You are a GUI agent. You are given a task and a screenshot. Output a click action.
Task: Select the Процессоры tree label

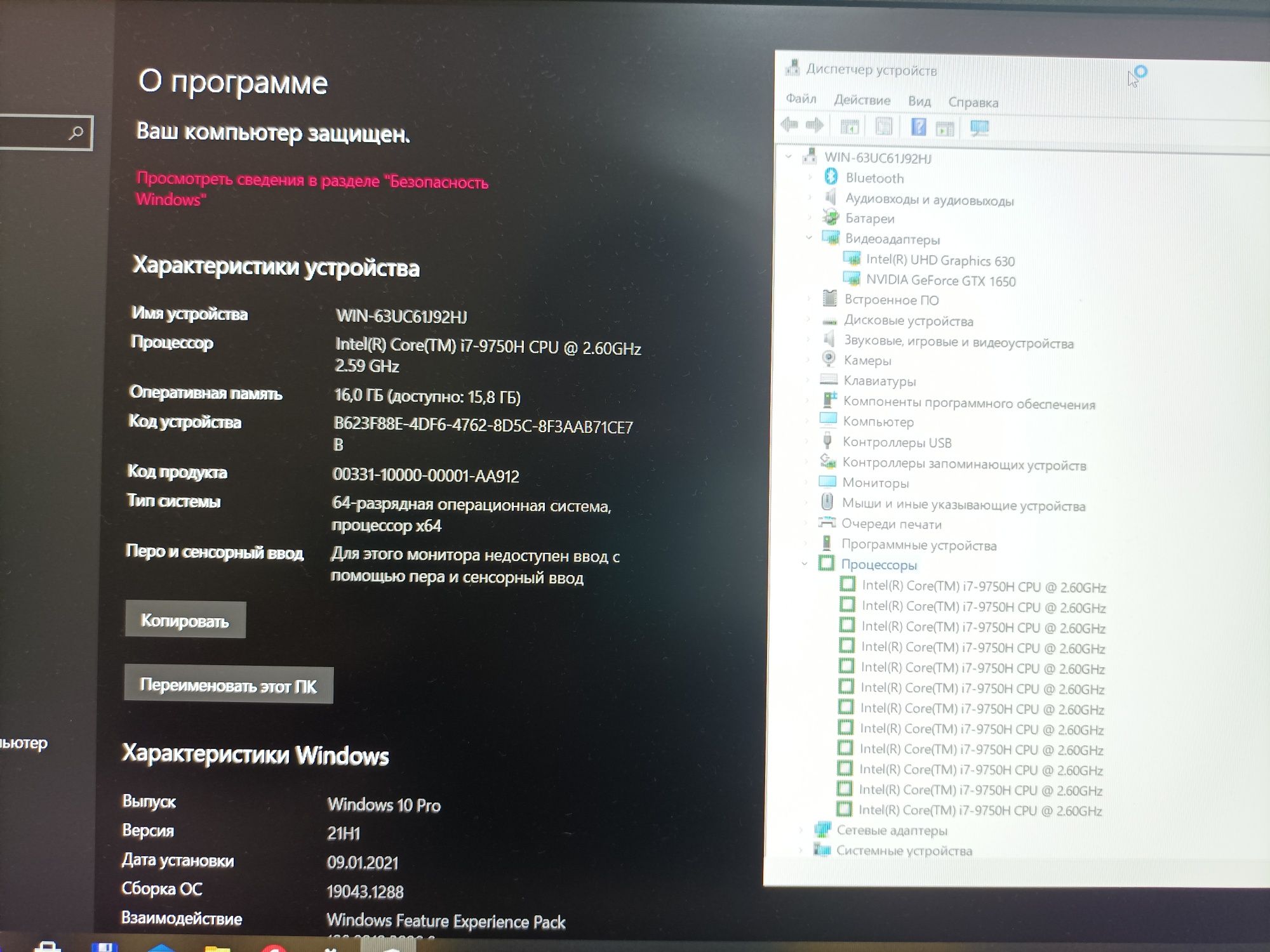coord(879,564)
